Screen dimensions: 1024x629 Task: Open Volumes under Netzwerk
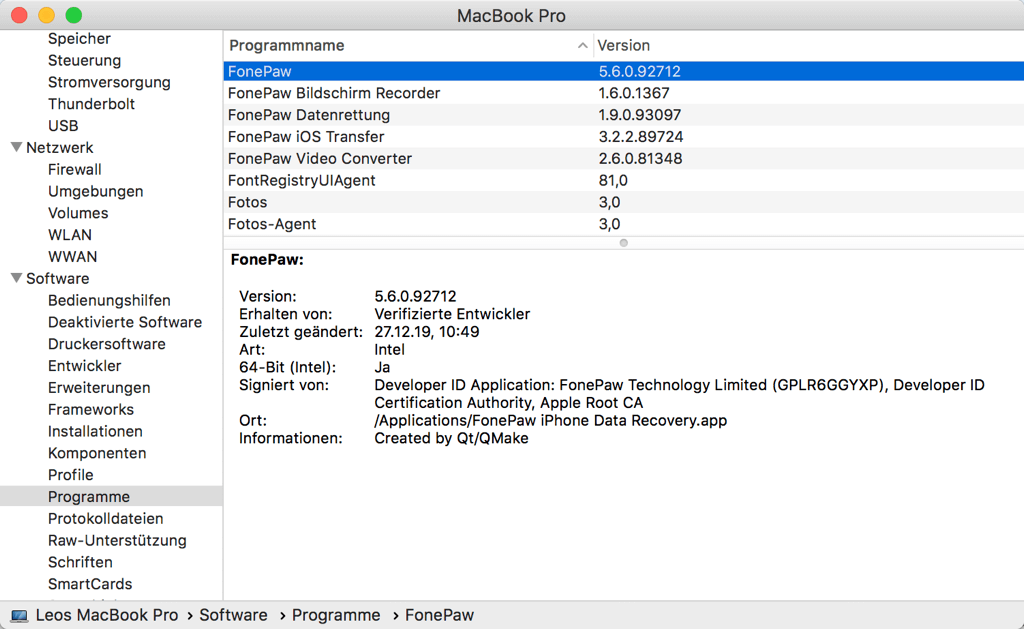[78, 213]
